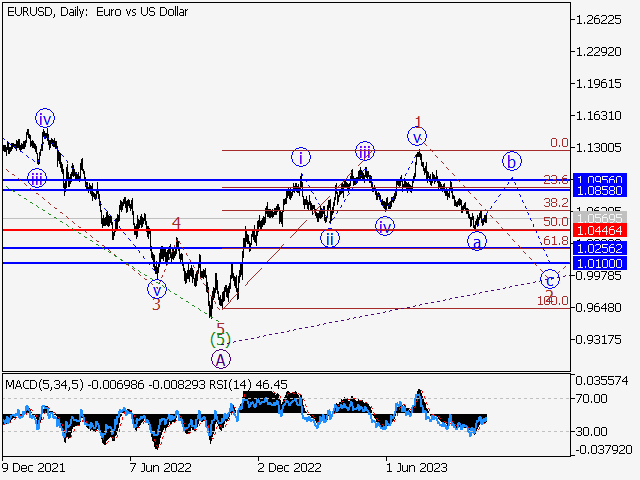Select the Fibonacci 100.0 level label
This screenshot has width=640, height=480.
[x=553, y=301]
